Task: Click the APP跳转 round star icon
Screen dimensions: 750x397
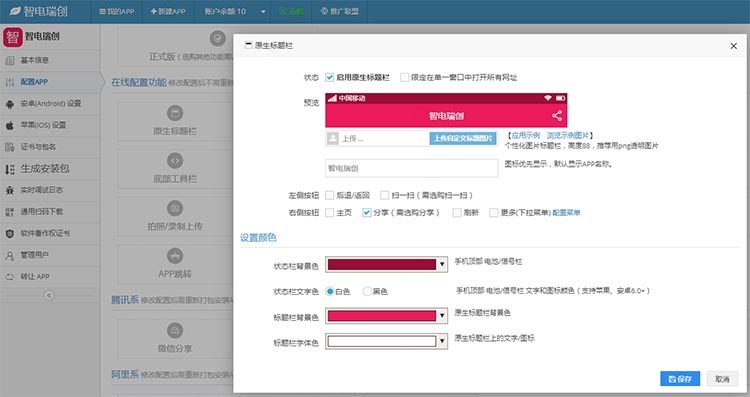Action: point(175,255)
